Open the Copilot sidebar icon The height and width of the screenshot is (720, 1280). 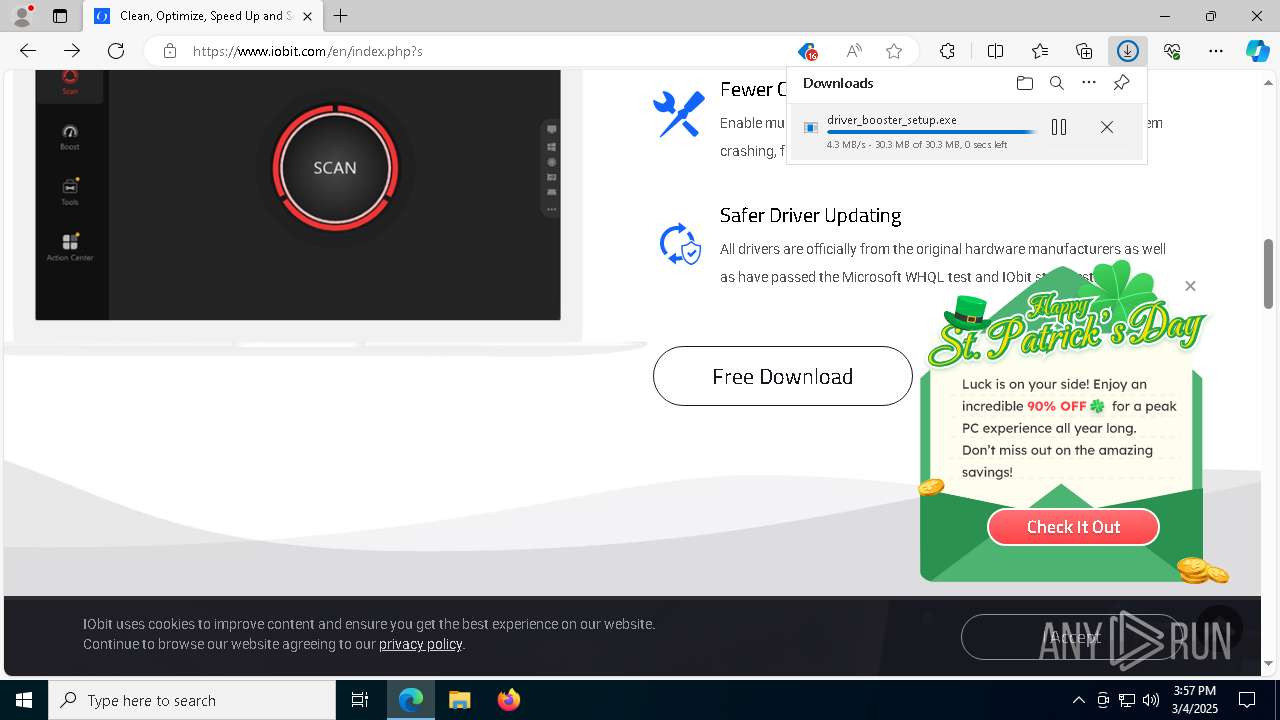click(1258, 51)
